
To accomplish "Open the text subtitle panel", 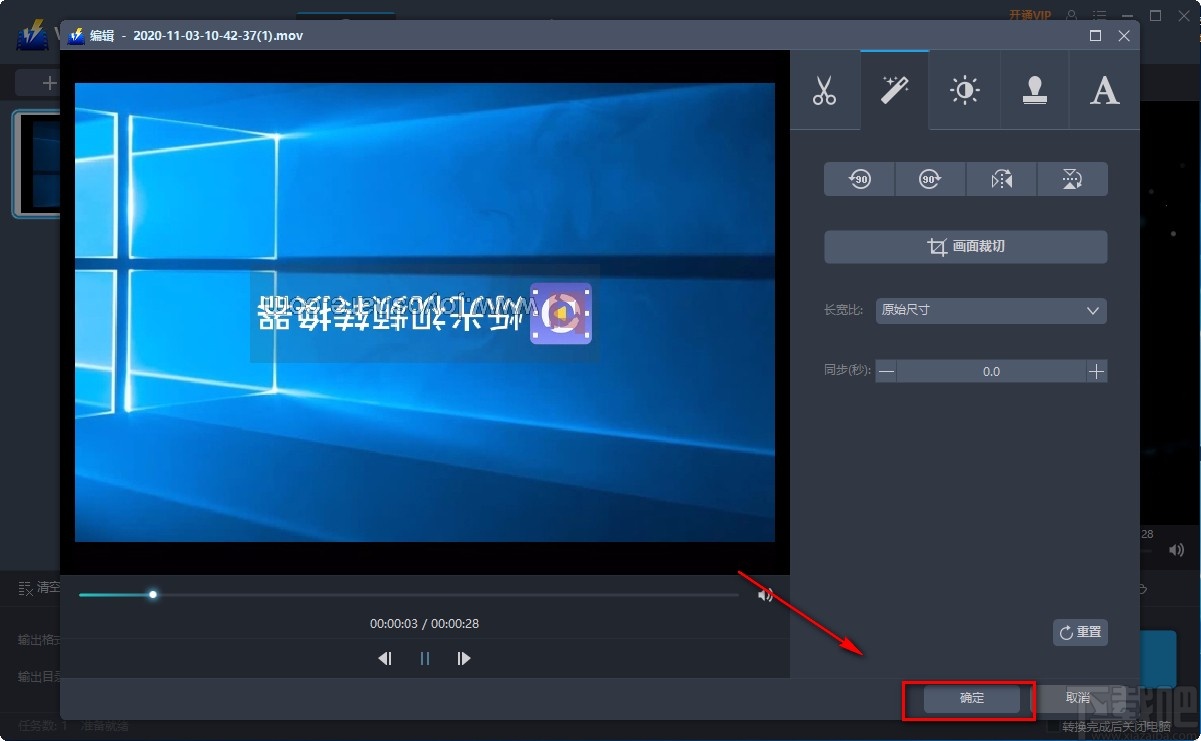I will [x=1104, y=90].
